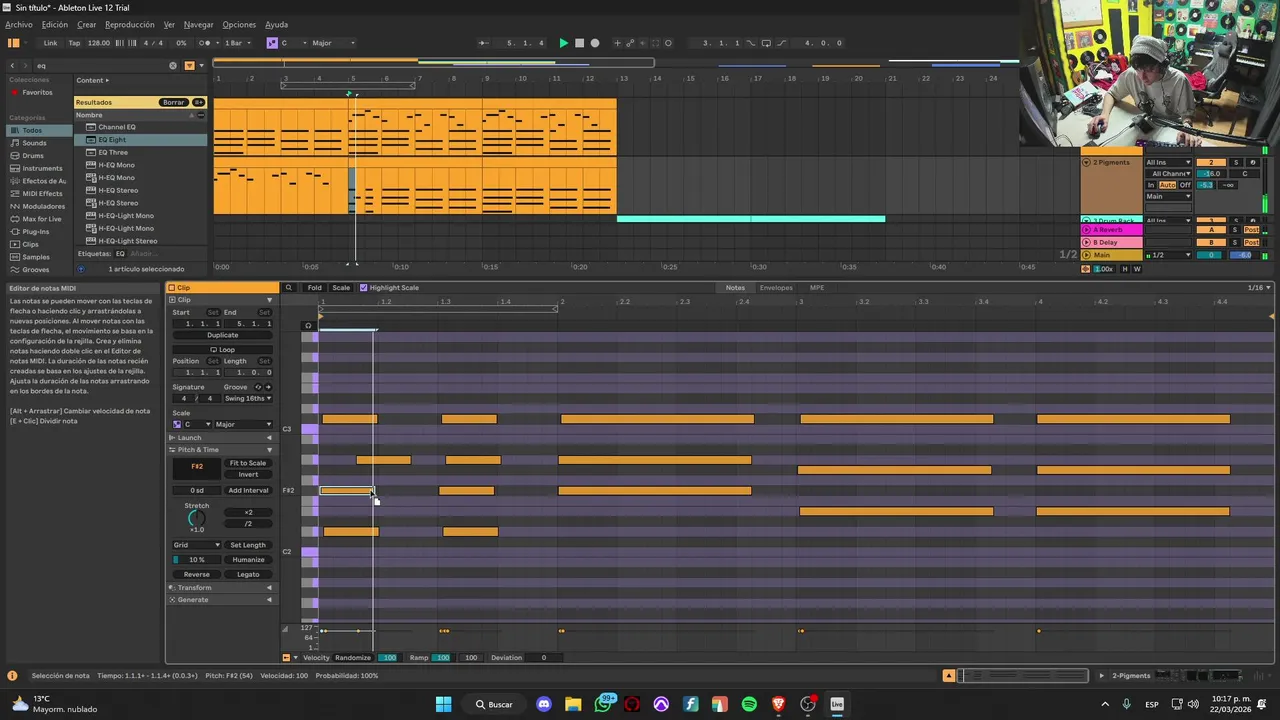Click the Groove hot-swap icon
Screen dimensions: 1280x720
(x=258, y=387)
